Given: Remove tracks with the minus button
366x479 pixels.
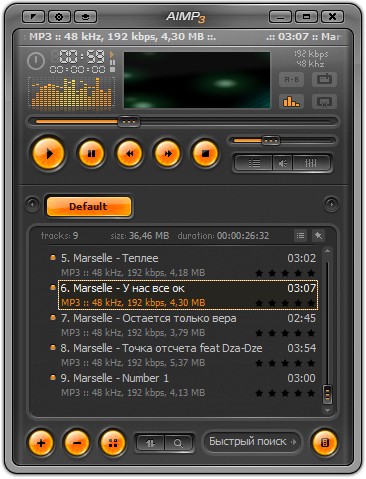Looking at the screenshot, I should pos(76,443).
